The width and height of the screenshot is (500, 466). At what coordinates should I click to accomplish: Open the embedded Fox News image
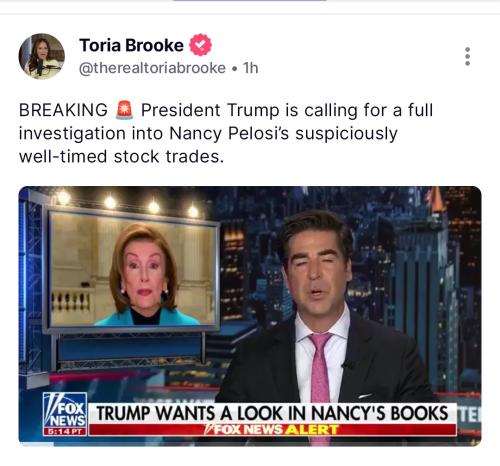click(x=250, y=316)
